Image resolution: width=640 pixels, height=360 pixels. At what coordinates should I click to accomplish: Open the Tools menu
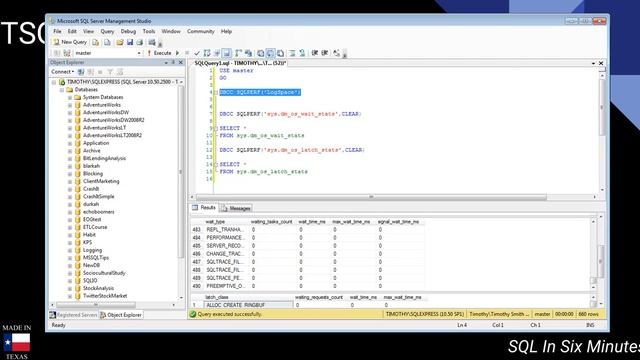pos(149,31)
